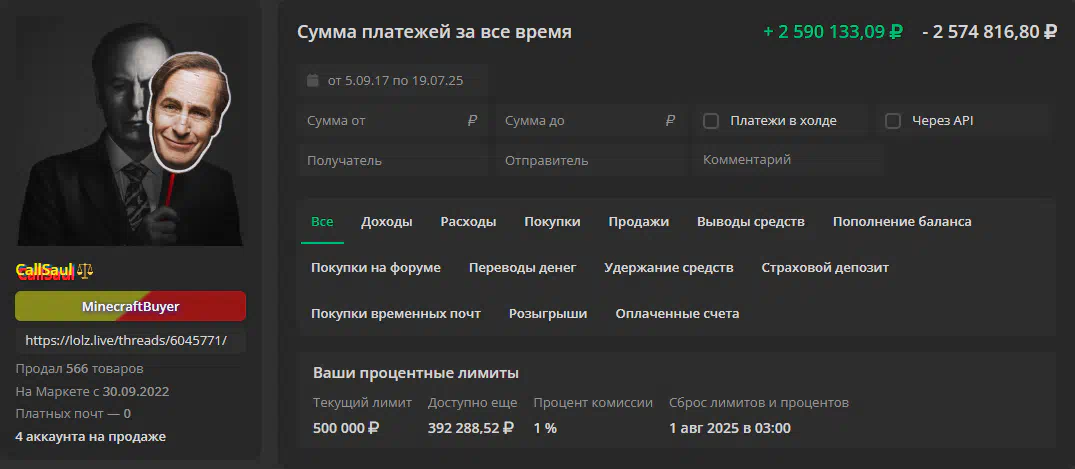Click the profile avatar image

click(x=130, y=132)
